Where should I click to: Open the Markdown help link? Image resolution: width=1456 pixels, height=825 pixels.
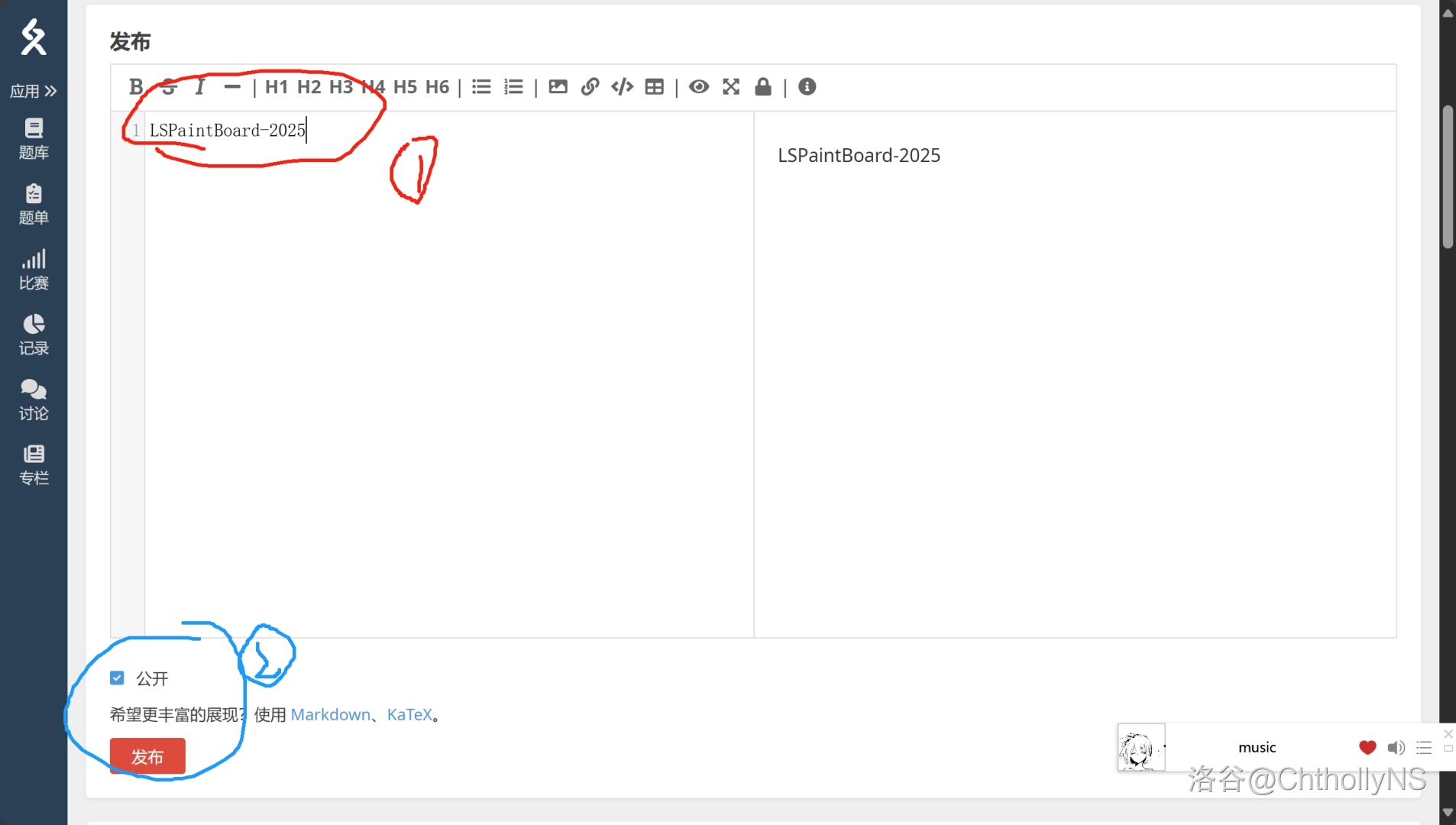330,714
